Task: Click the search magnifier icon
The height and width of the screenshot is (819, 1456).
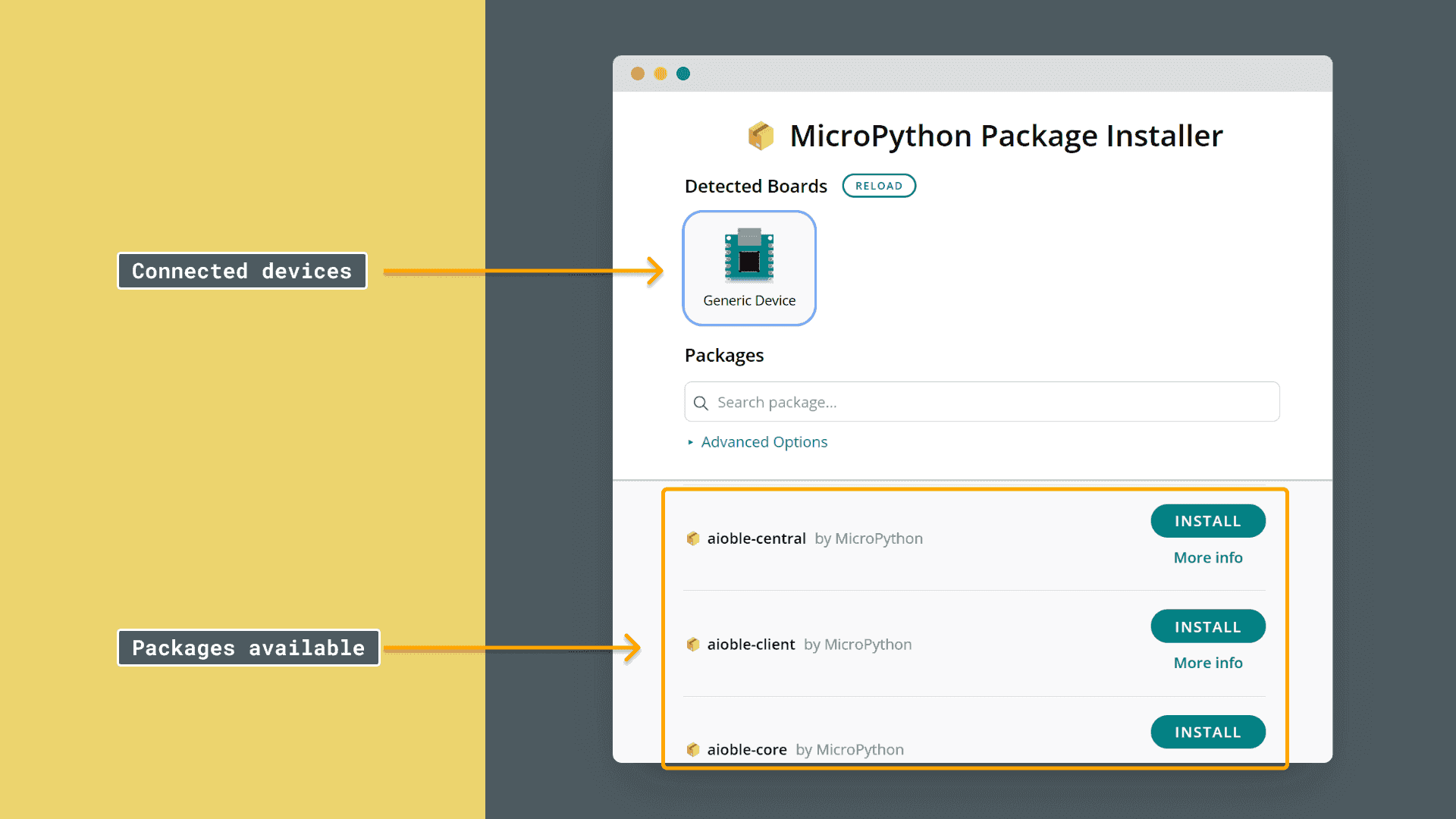Action: click(x=701, y=402)
